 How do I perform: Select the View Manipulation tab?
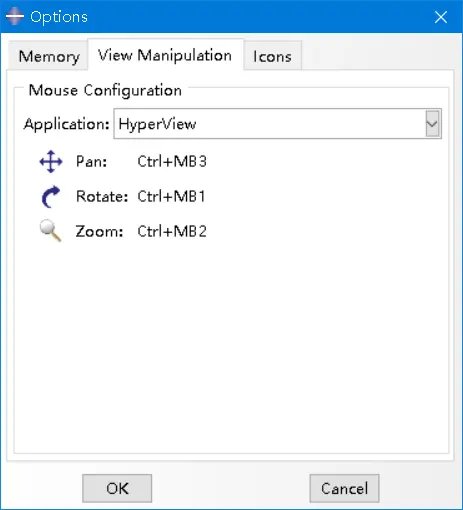click(165, 55)
